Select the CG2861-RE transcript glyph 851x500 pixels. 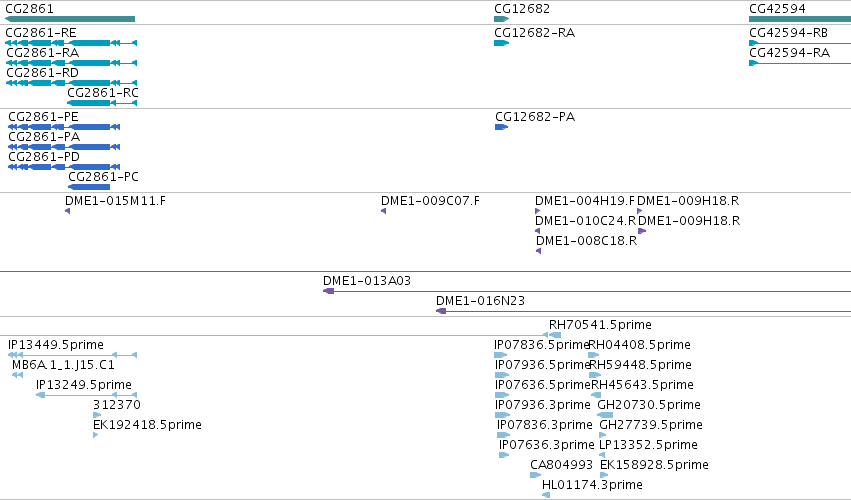[71, 43]
